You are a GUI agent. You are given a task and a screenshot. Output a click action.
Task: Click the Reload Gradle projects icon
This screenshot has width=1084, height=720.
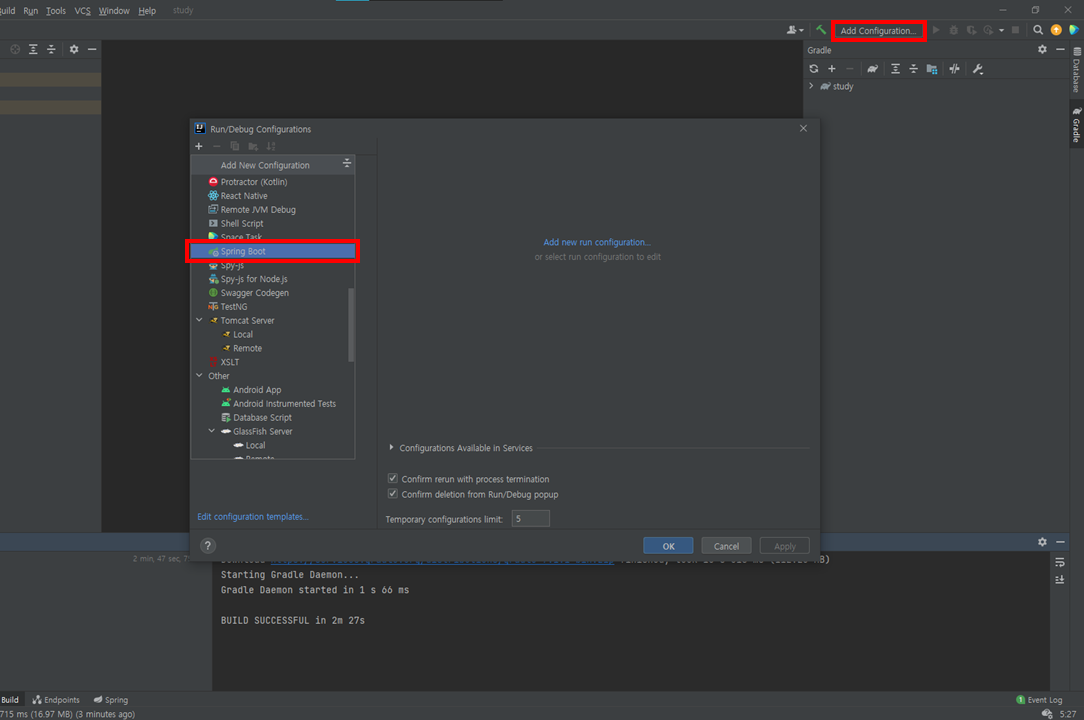(x=814, y=68)
